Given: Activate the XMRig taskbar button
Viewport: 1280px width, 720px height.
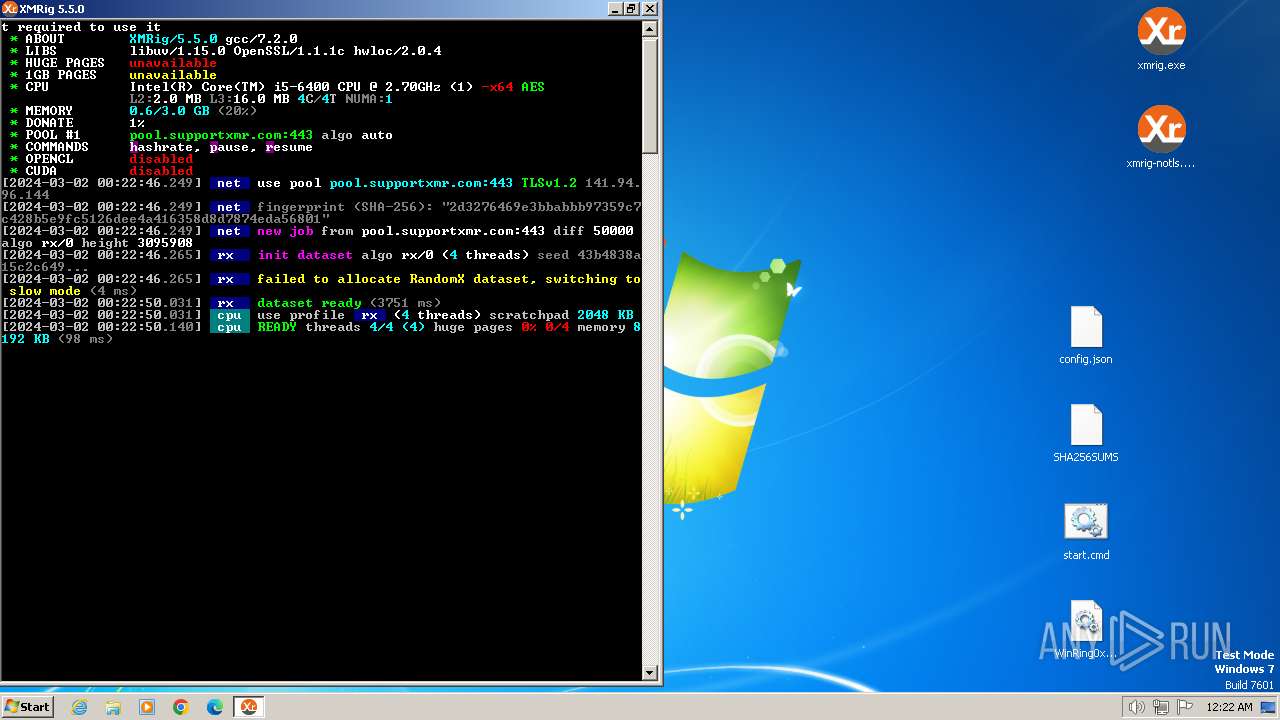Looking at the screenshot, I should click(248, 707).
